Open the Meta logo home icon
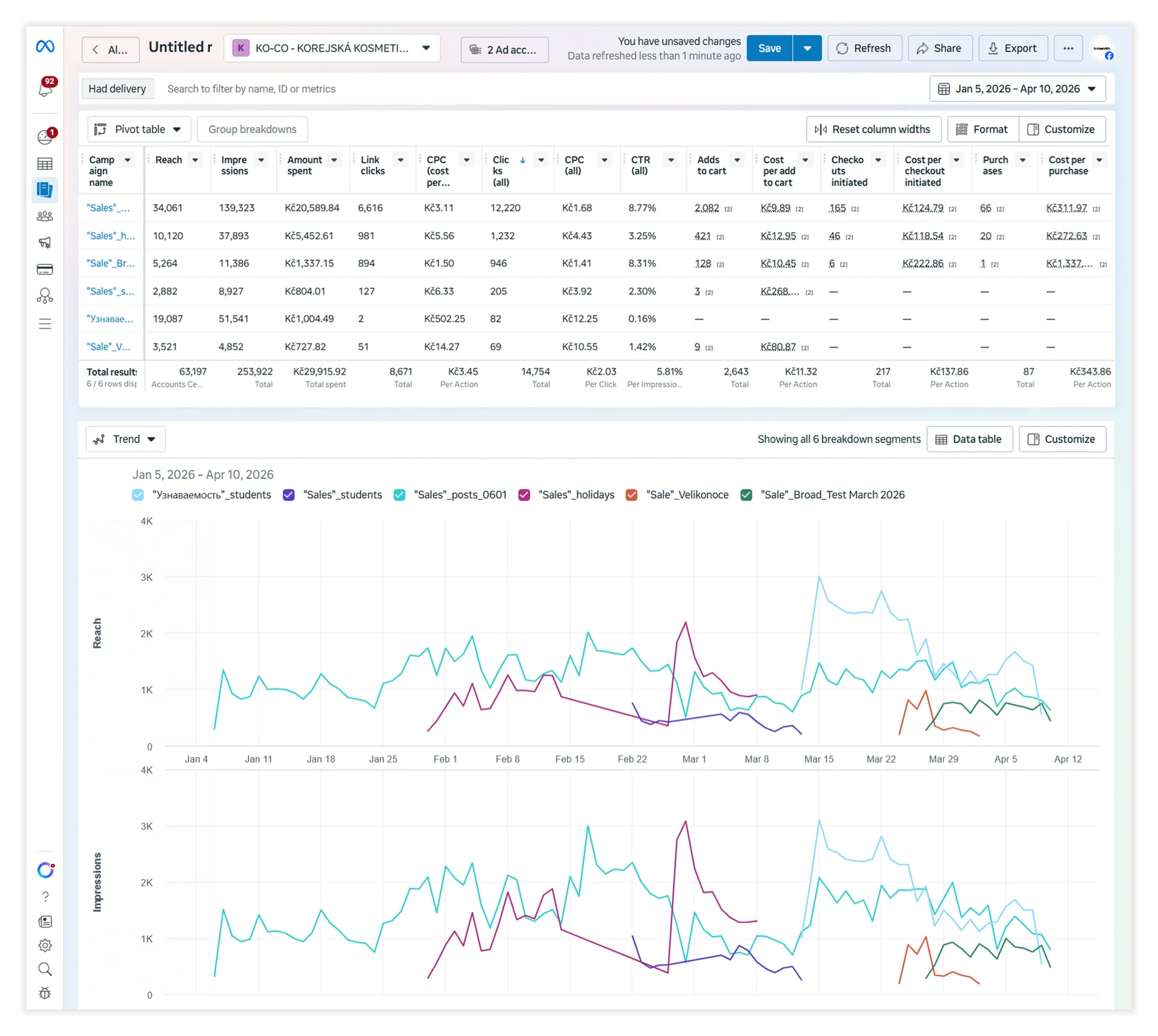 point(45,46)
